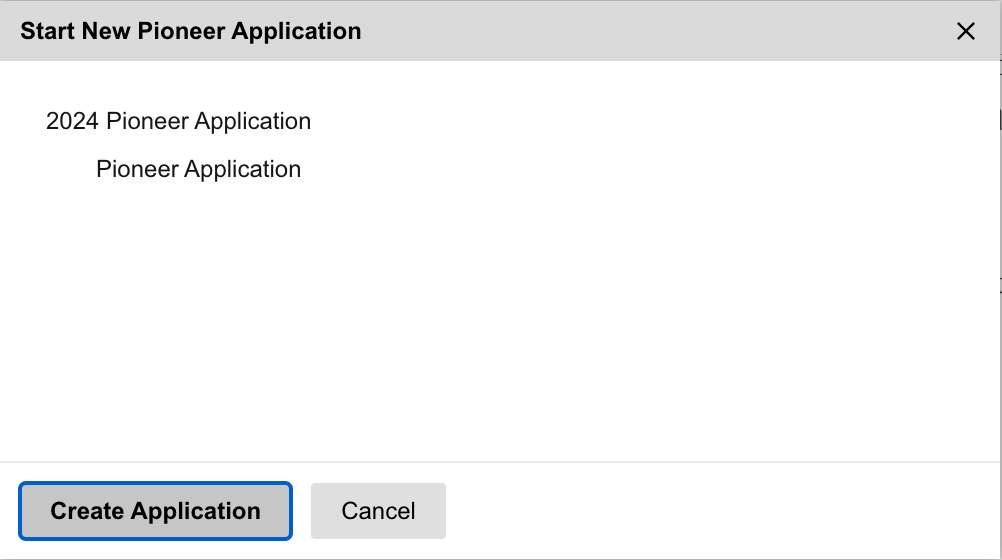Expand the 2024 Pioneer Application group
The height and width of the screenshot is (560, 1002).
point(178,121)
